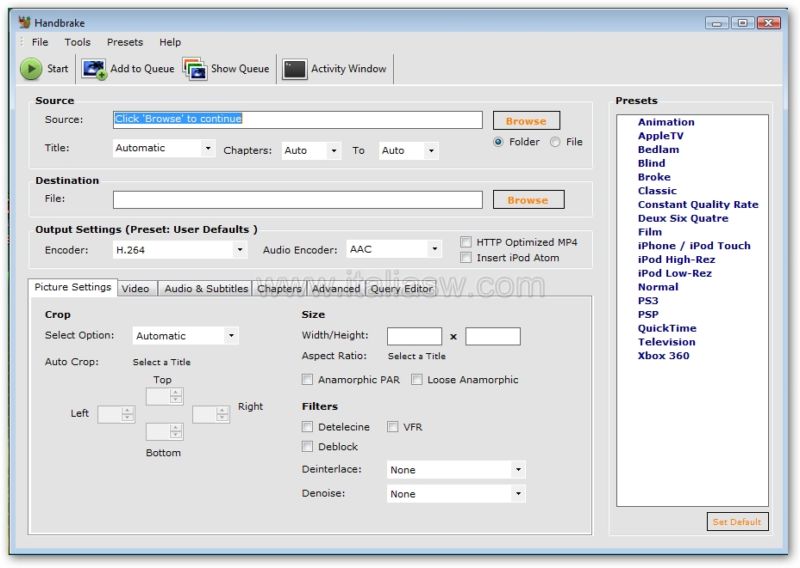Click the Set Default button
The width and height of the screenshot is (800, 568).
click(737, 522)
